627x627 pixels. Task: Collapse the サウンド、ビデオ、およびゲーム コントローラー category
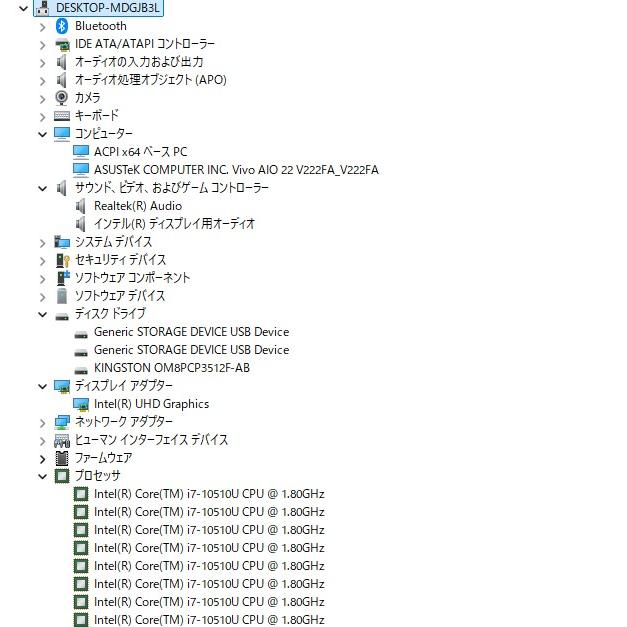coord(42,188)
